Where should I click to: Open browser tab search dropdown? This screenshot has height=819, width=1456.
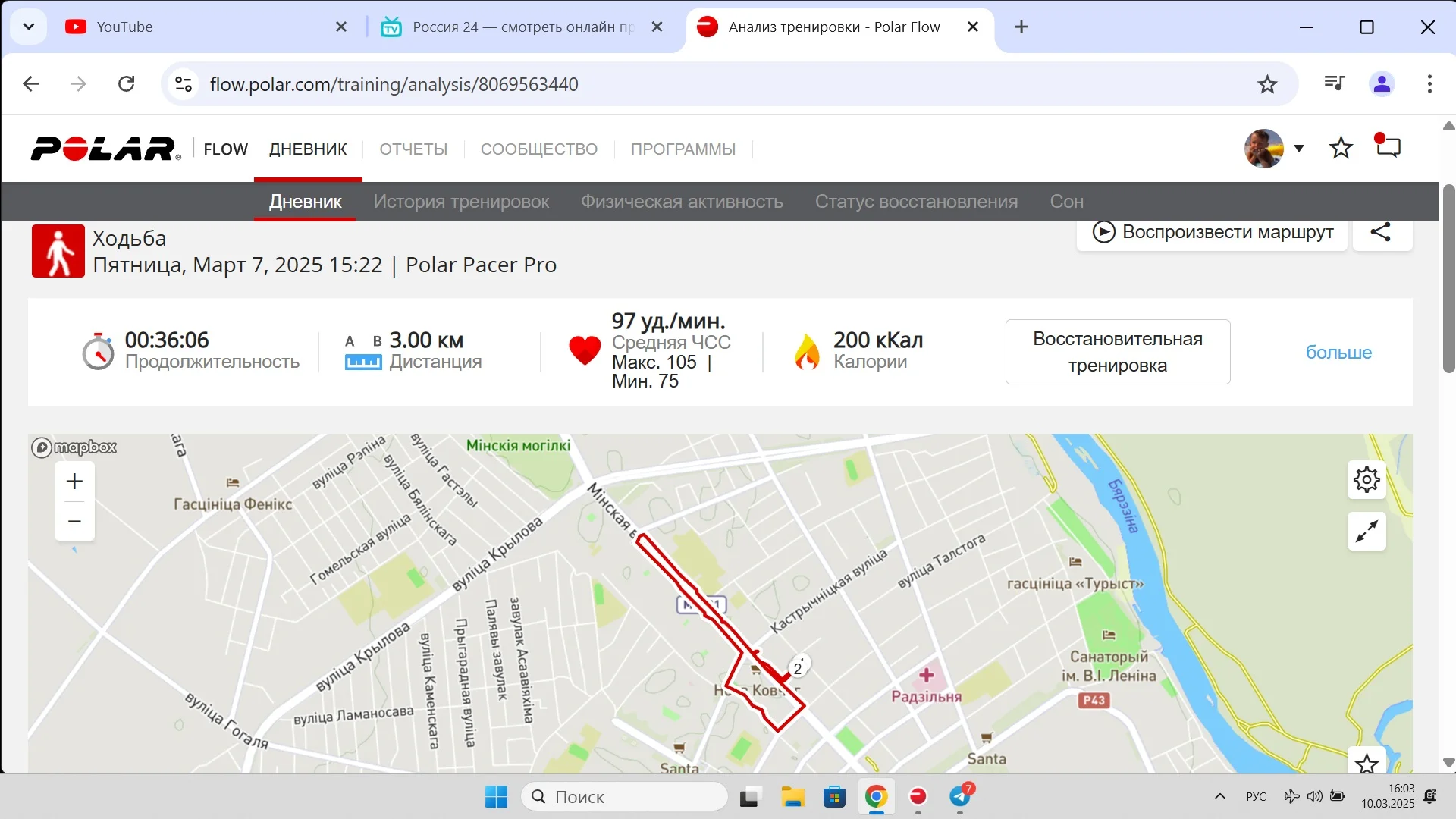coord(29,27)
